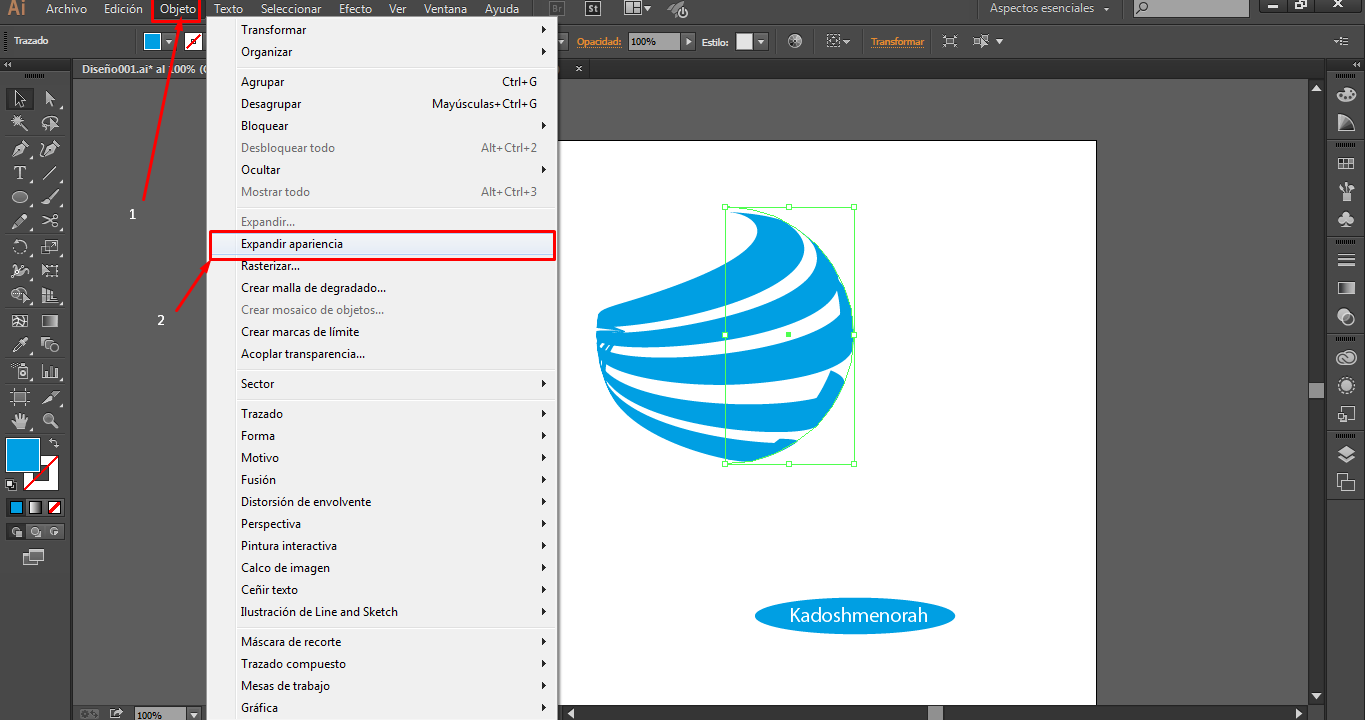Viewport: 1365px width, 720px height.
Task: Open the Color palette panel
Action: [x=1346, y=95]
